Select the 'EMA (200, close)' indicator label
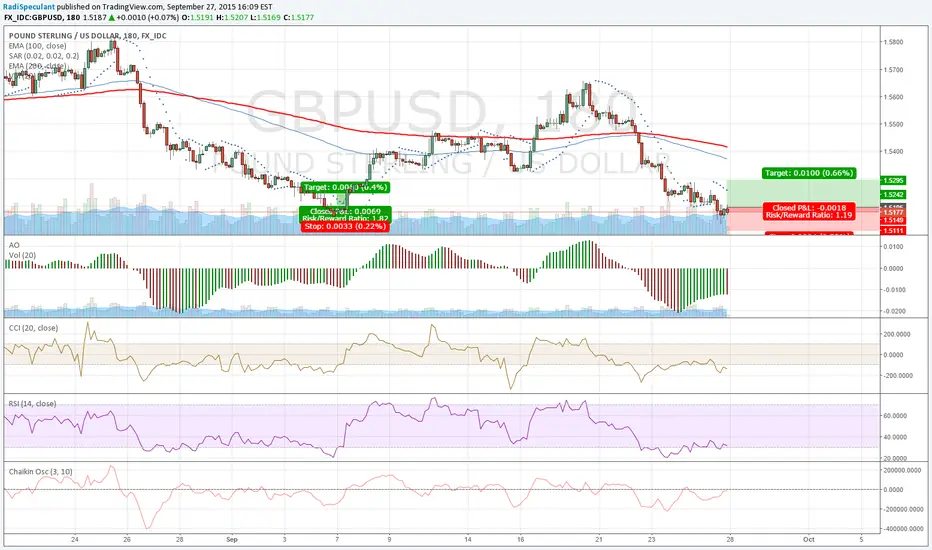The image size is (932, 550). (37, 66)
